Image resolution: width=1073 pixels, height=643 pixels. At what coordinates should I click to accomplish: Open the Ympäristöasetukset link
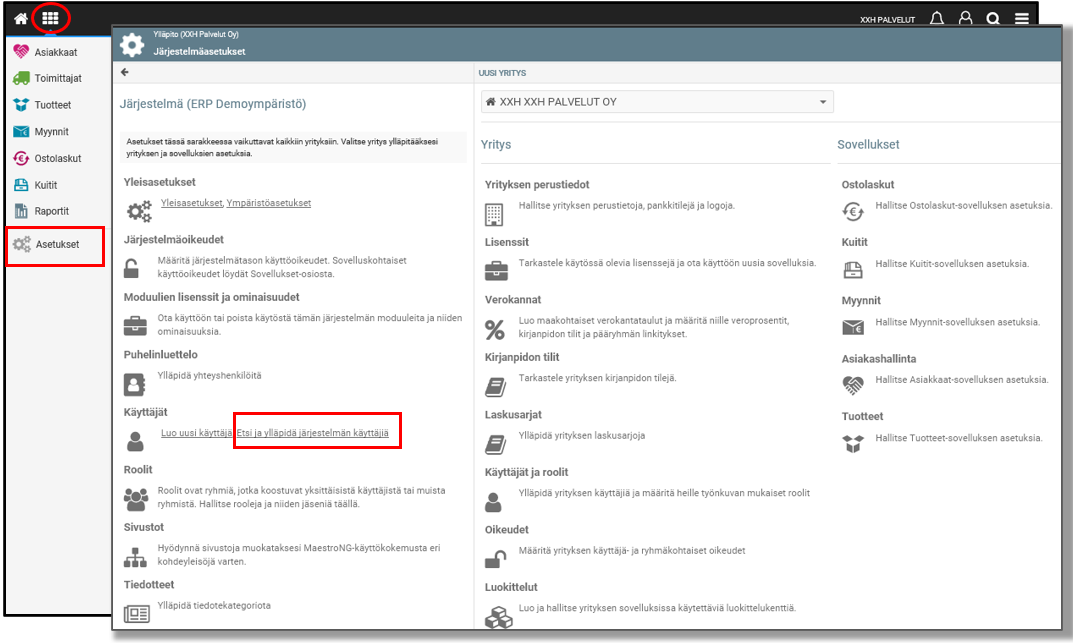point(268,203)
